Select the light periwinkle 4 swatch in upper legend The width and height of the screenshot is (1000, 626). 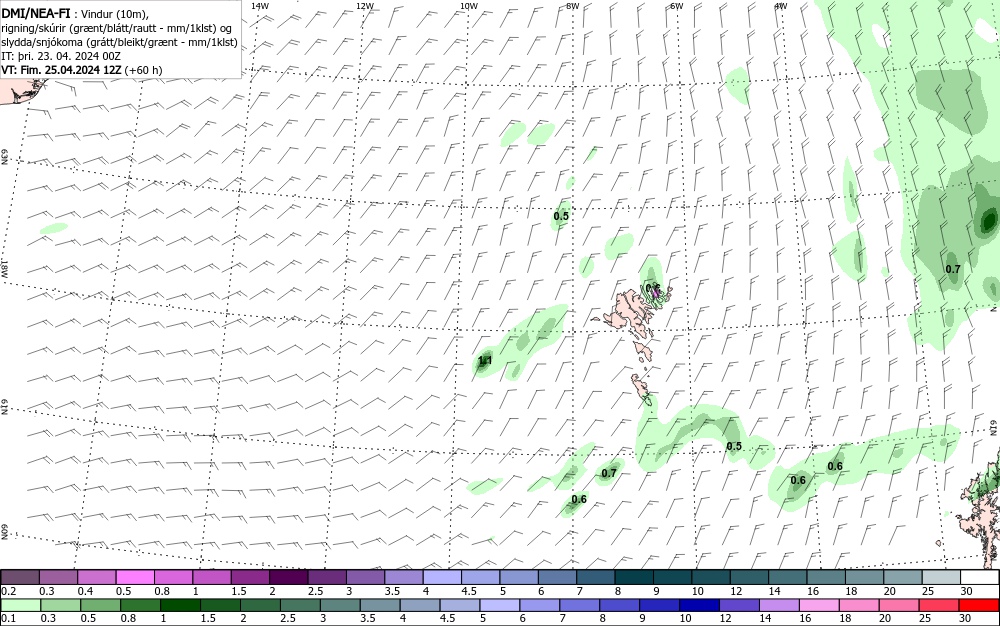click(442, 578)
